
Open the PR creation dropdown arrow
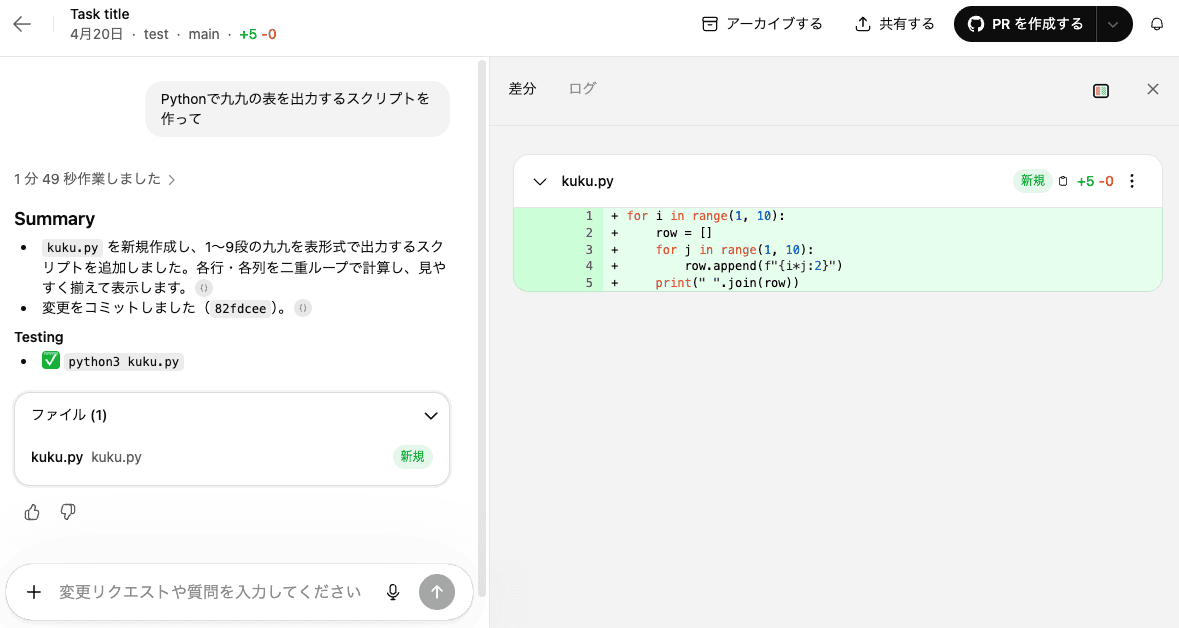(x=1114, y=24)
